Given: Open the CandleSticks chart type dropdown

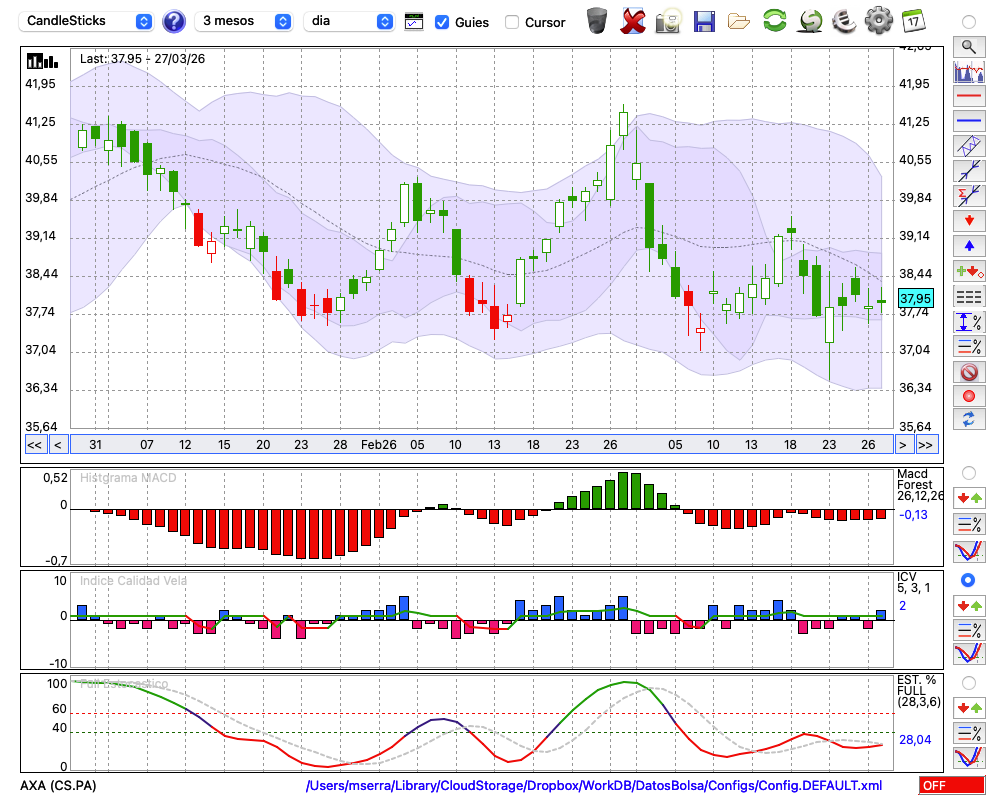Looking at the screenshot, I should [x=88, y=21].
